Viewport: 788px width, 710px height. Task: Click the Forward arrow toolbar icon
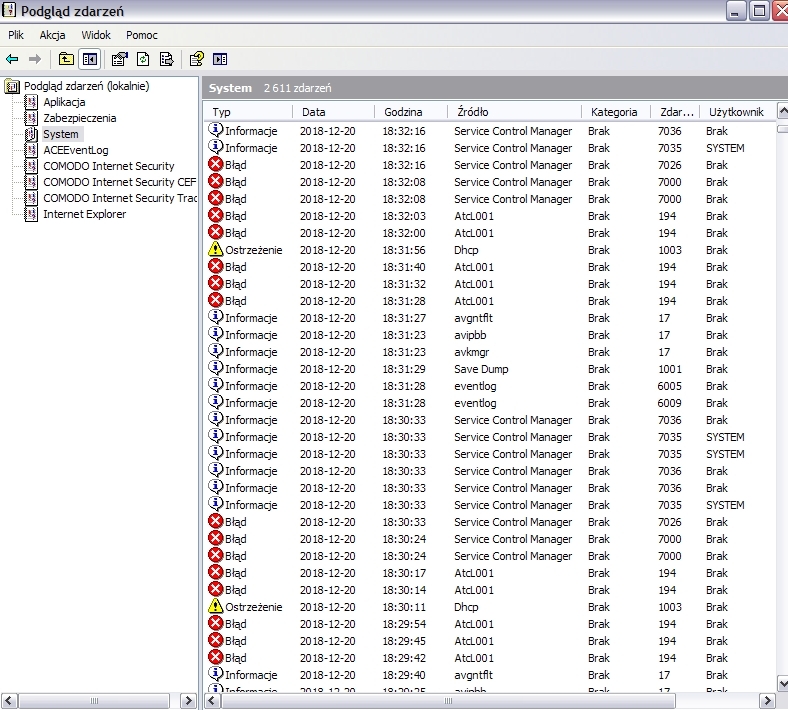coord(35,59)
